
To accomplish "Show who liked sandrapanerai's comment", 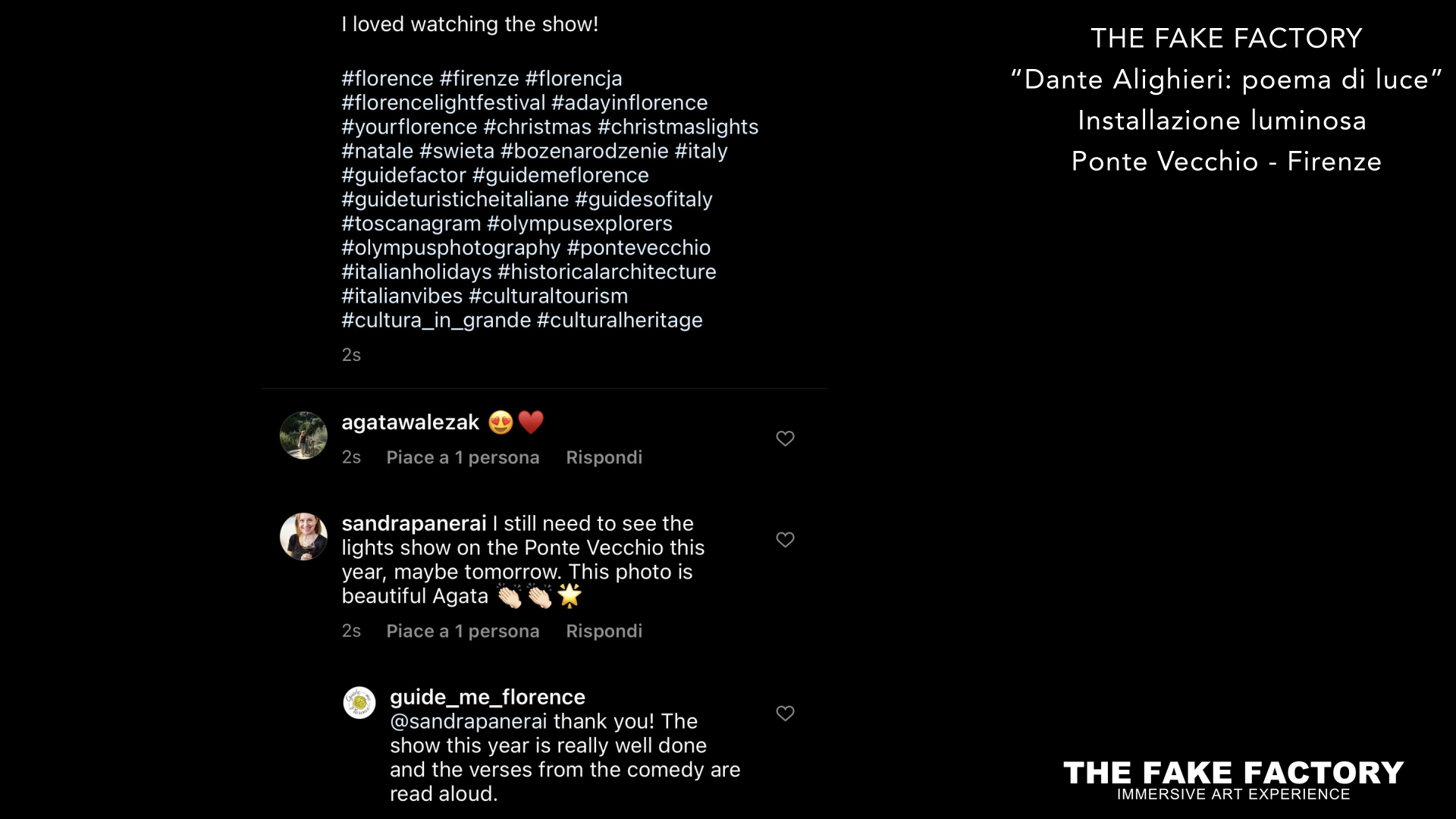I will pyautogui.click(x=463, y=631).
